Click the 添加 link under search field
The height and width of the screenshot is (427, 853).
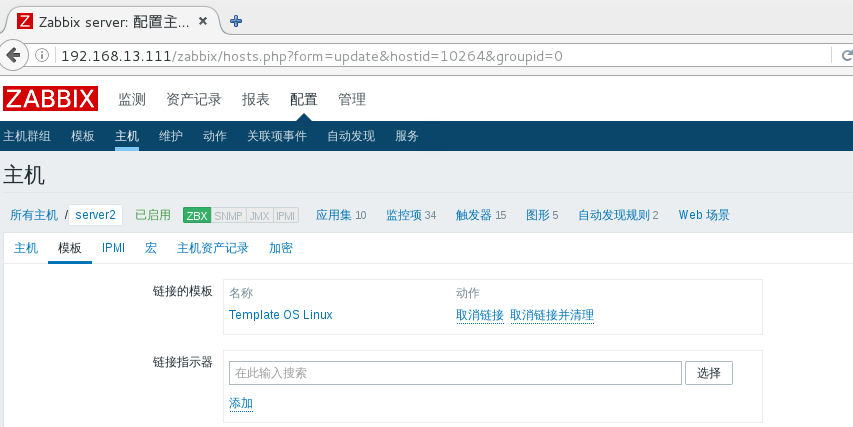(241, 404)
